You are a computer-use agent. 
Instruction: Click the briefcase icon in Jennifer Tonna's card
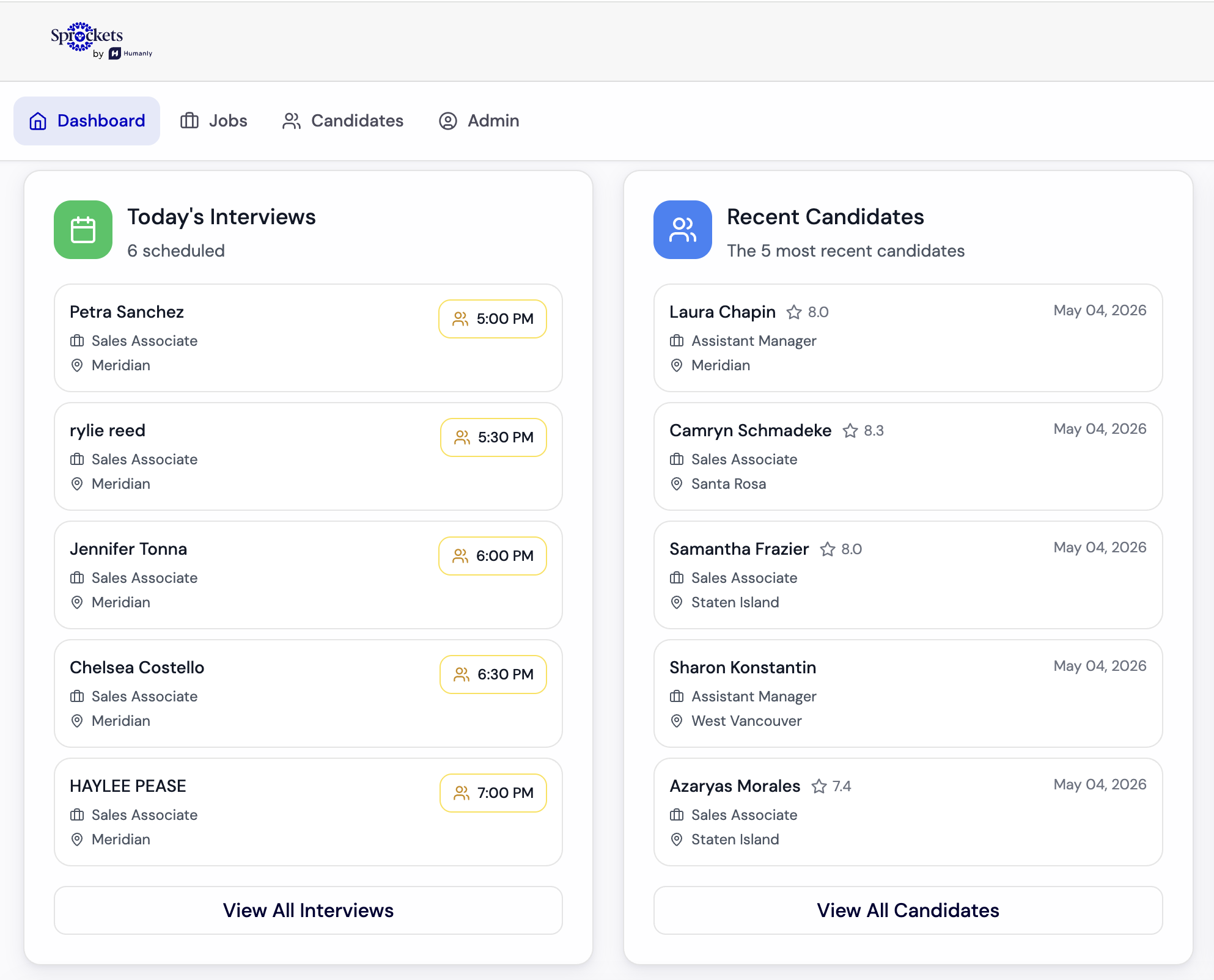(77, 578)
